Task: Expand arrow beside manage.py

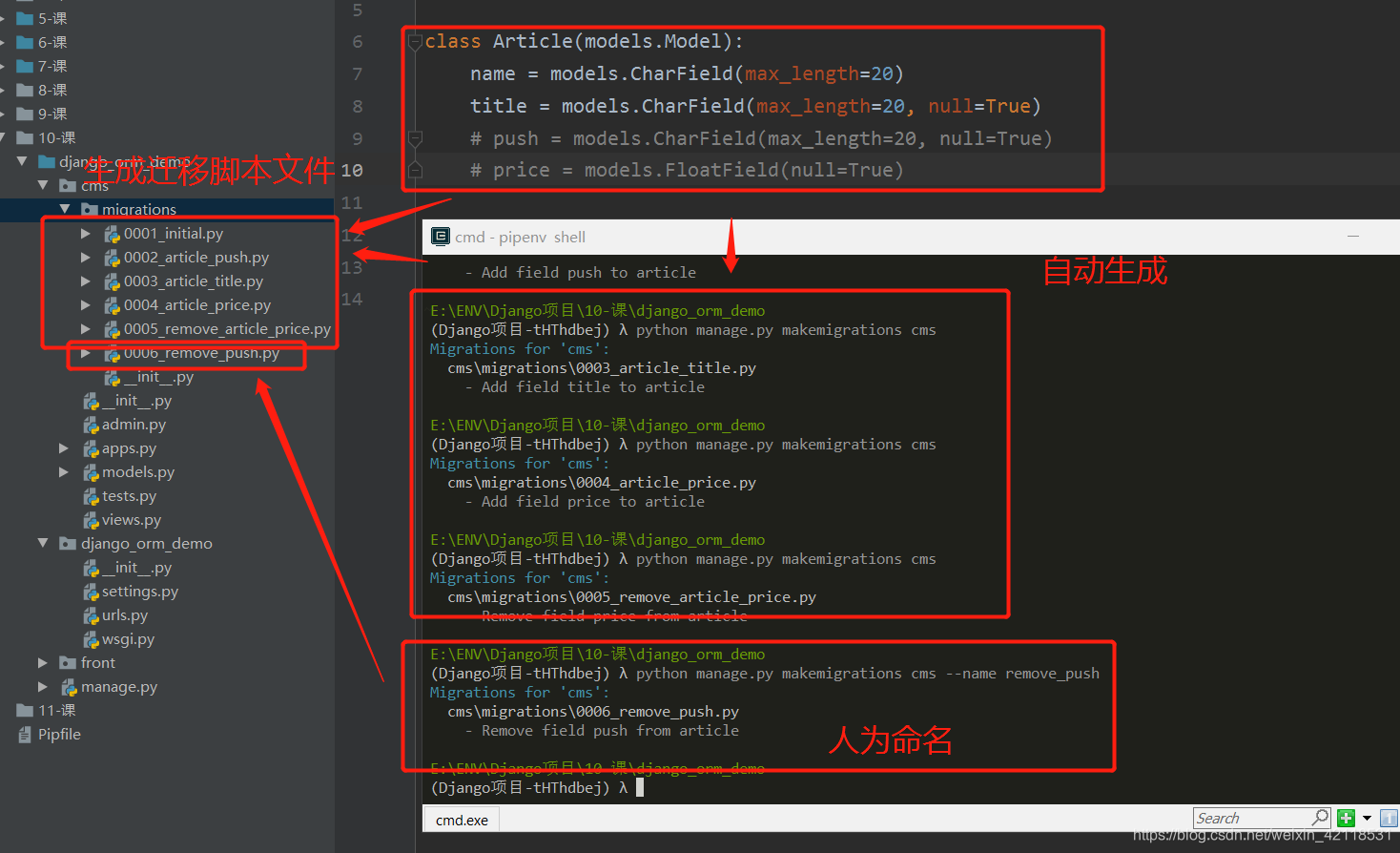Action: 43,686
